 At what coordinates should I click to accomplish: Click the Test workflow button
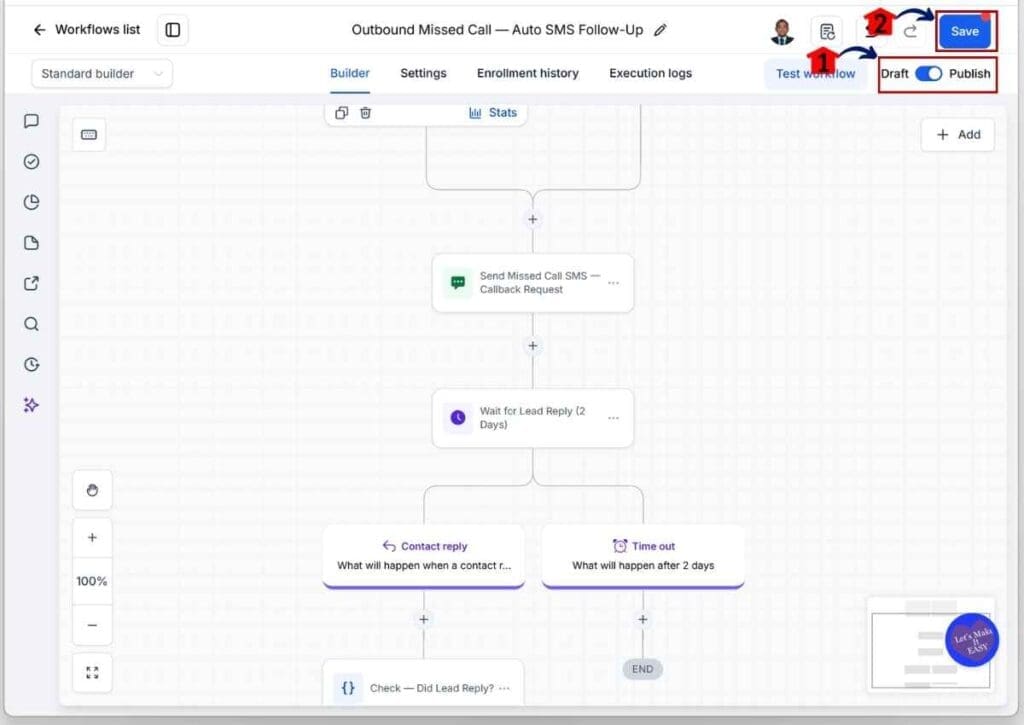pyautogui.click(x=815, y=74)
